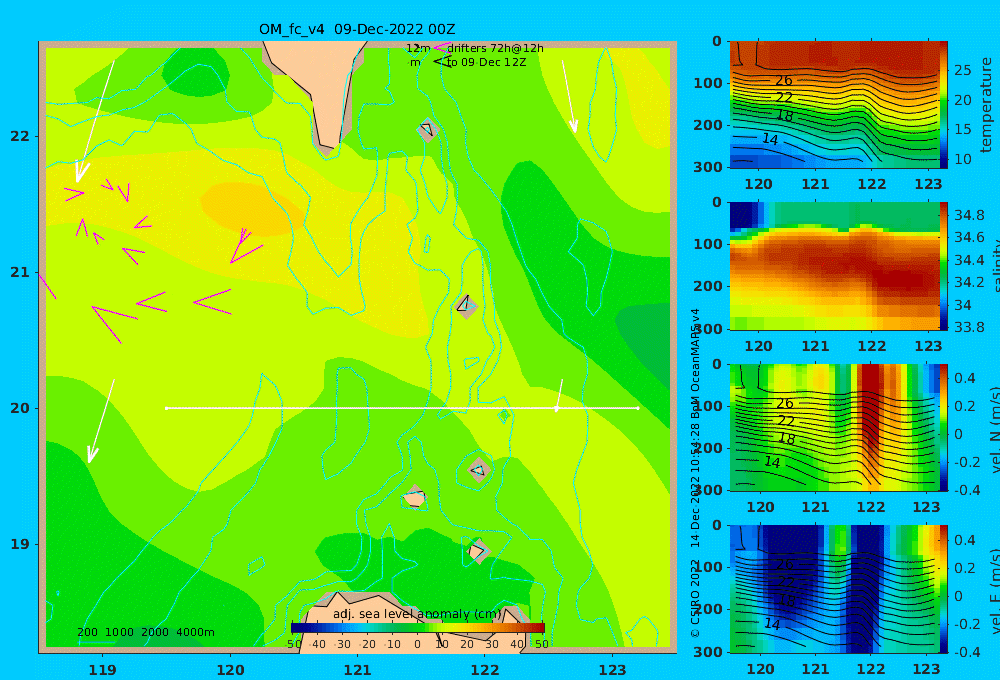Screen dimensions: 1000x680
Task: Click the 34.8 tick on the salinity color bar
Action: point(969,215)
